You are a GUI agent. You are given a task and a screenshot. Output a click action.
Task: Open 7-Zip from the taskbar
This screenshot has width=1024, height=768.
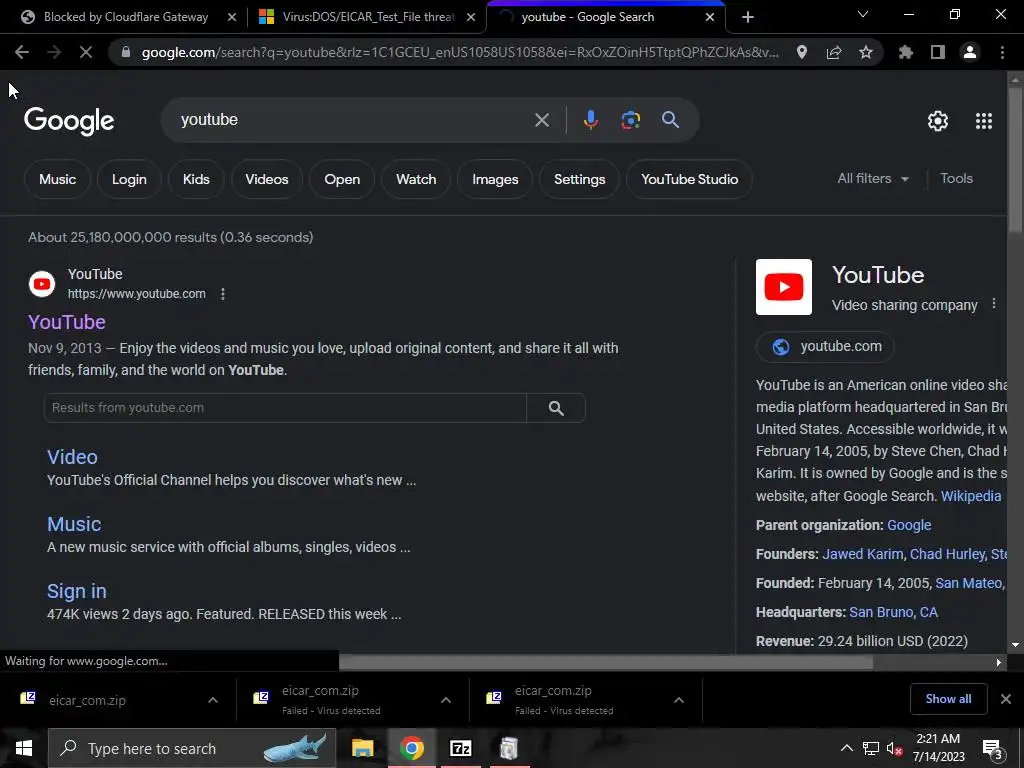point(460,748)
